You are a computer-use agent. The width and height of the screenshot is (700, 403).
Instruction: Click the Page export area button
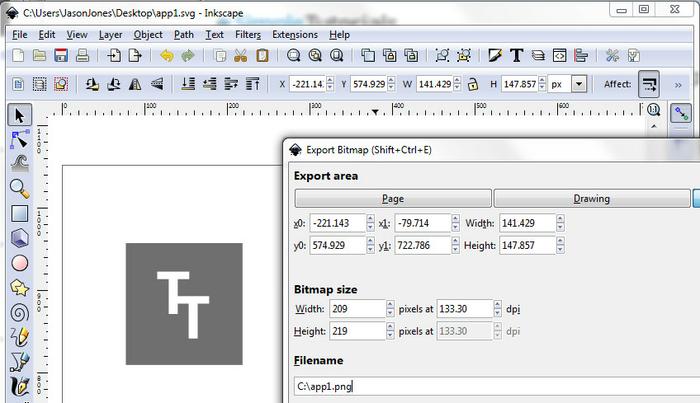coord(393,199)
